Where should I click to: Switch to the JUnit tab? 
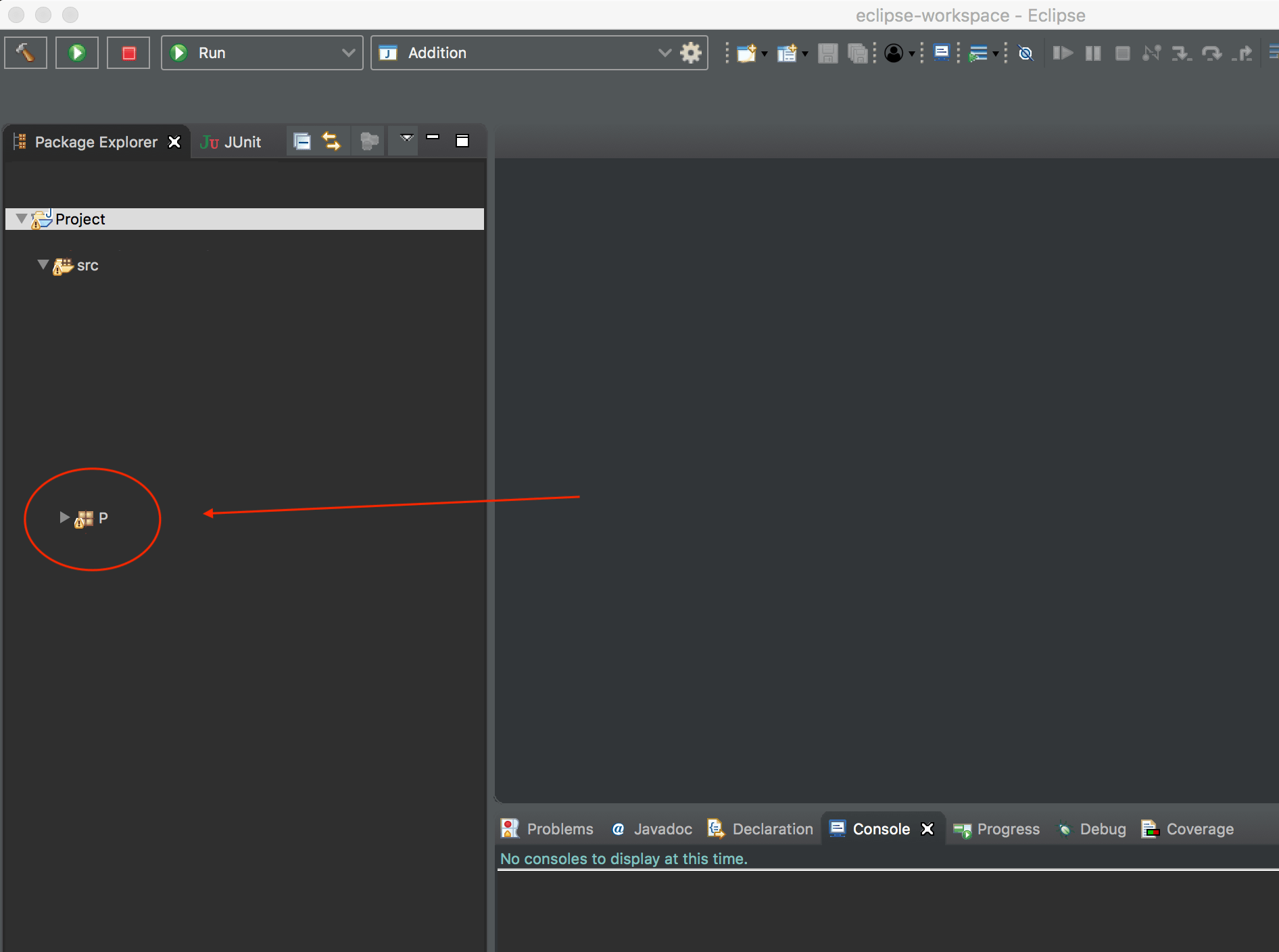(x=231, y=141)
